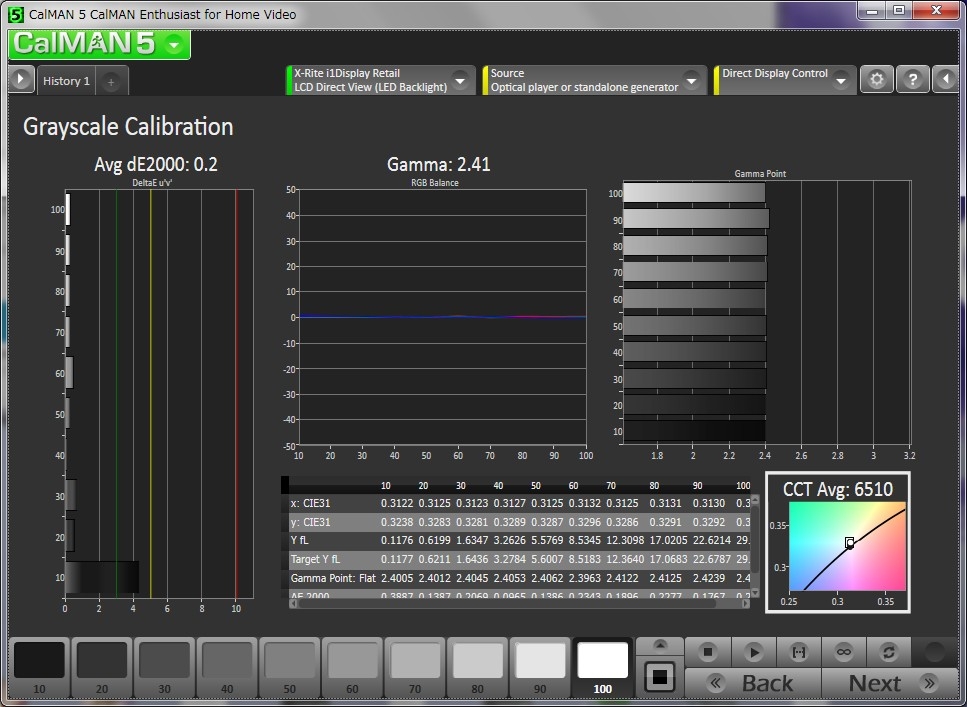Expand the Direct Display Control dropdown
Screen dimensions: 967x707
point(841,80)
